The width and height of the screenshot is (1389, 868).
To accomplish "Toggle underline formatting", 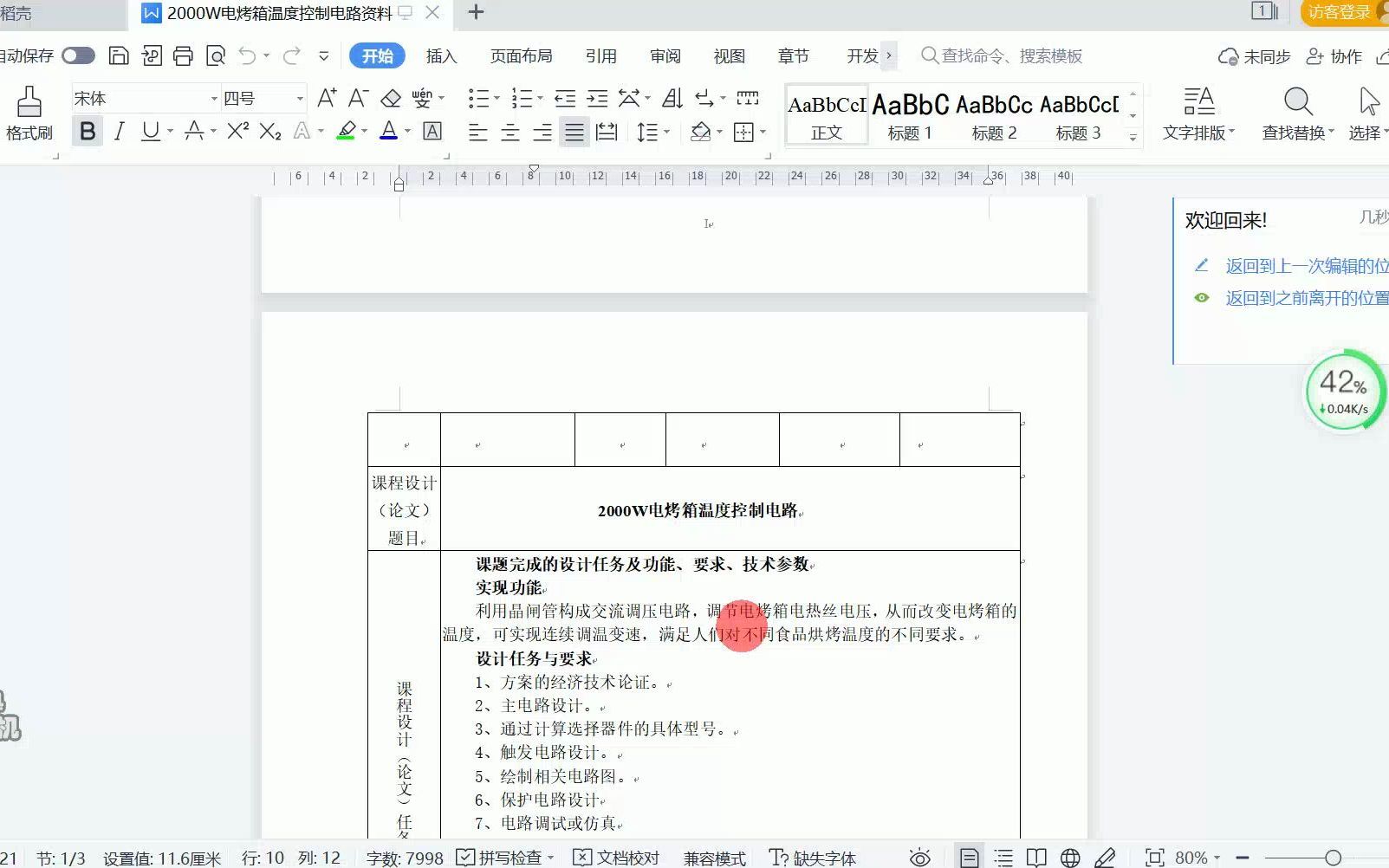I will pyautogui.click(x=149, y=130).
